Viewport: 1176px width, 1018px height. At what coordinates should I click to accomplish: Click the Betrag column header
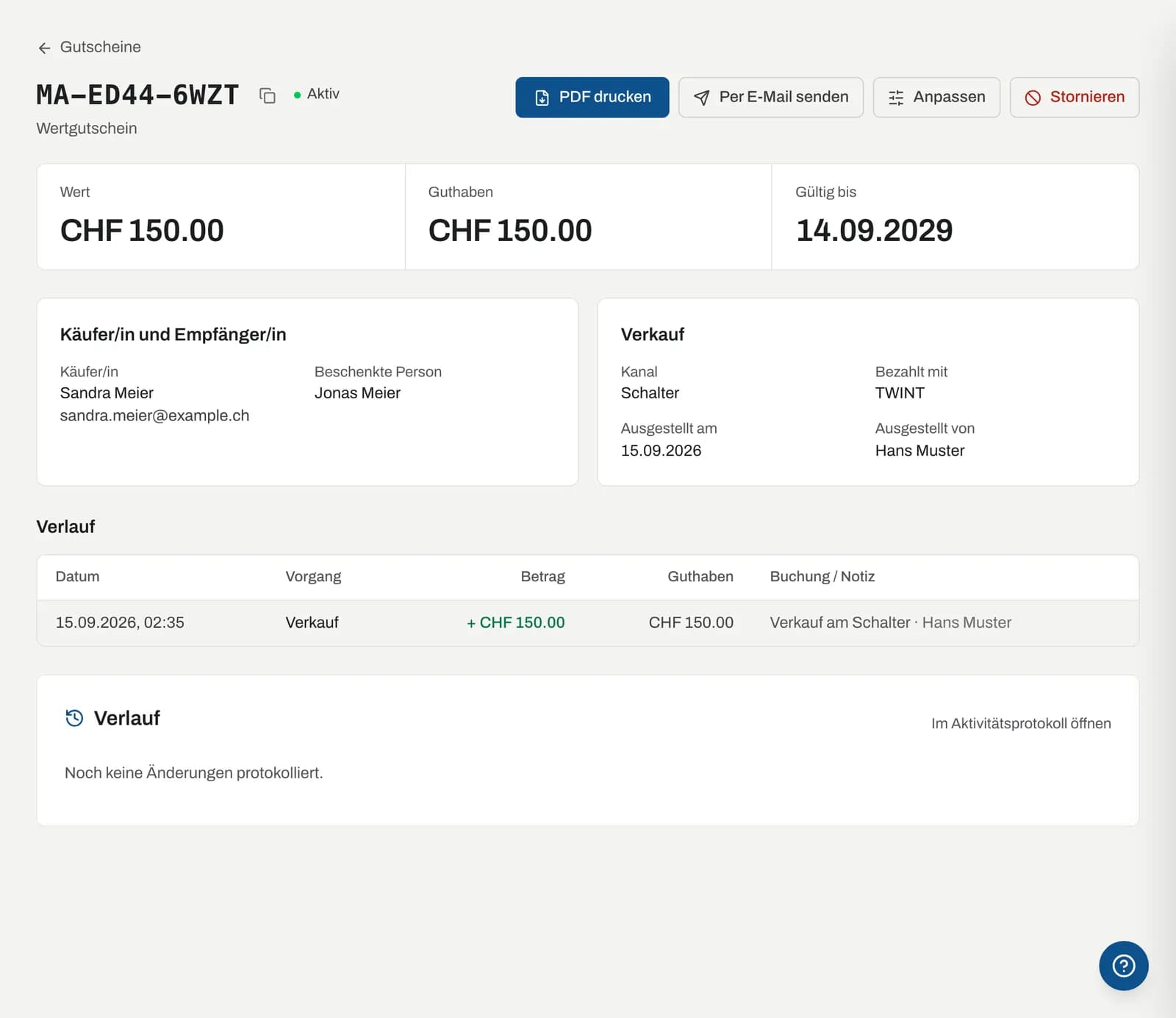point(542,576)
